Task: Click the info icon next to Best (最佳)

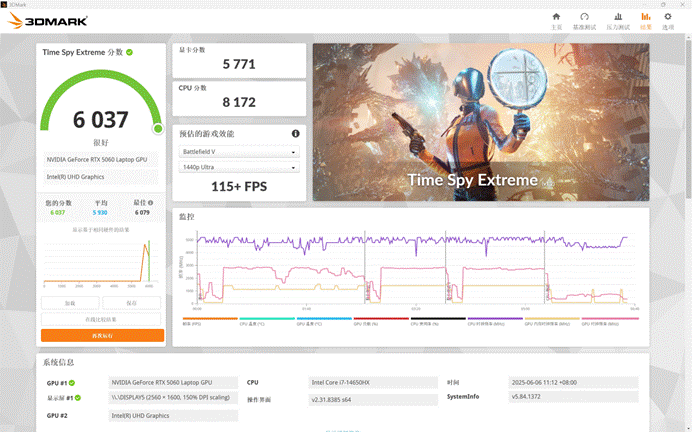Action: 150,203
